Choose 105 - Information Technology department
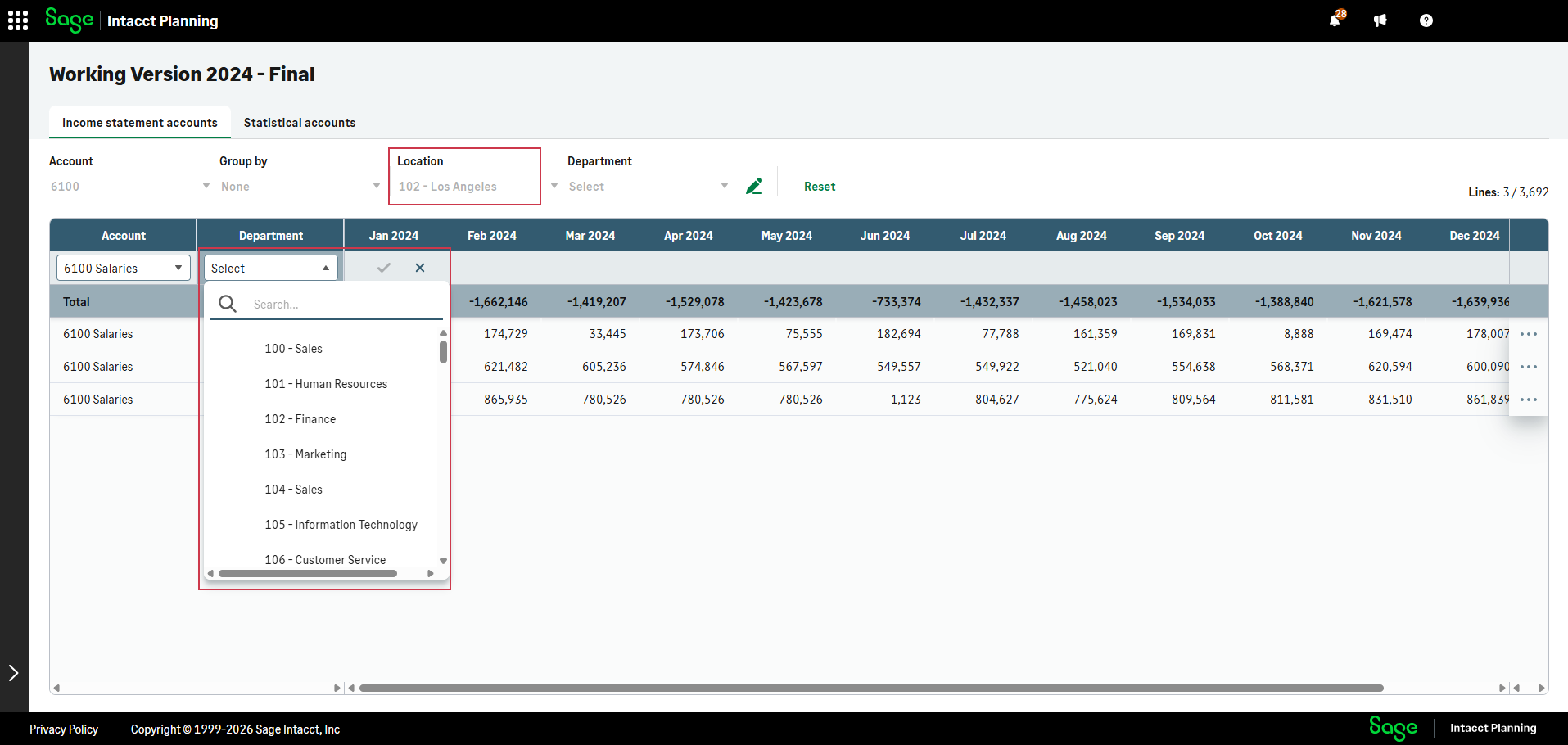 click(341, 525)
